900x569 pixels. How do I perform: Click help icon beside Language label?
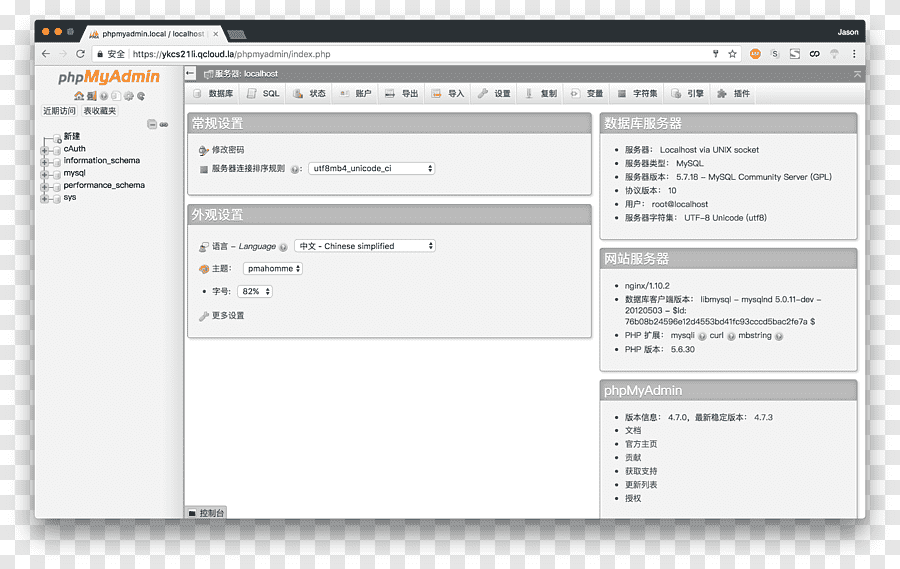(x=283, y=247)
